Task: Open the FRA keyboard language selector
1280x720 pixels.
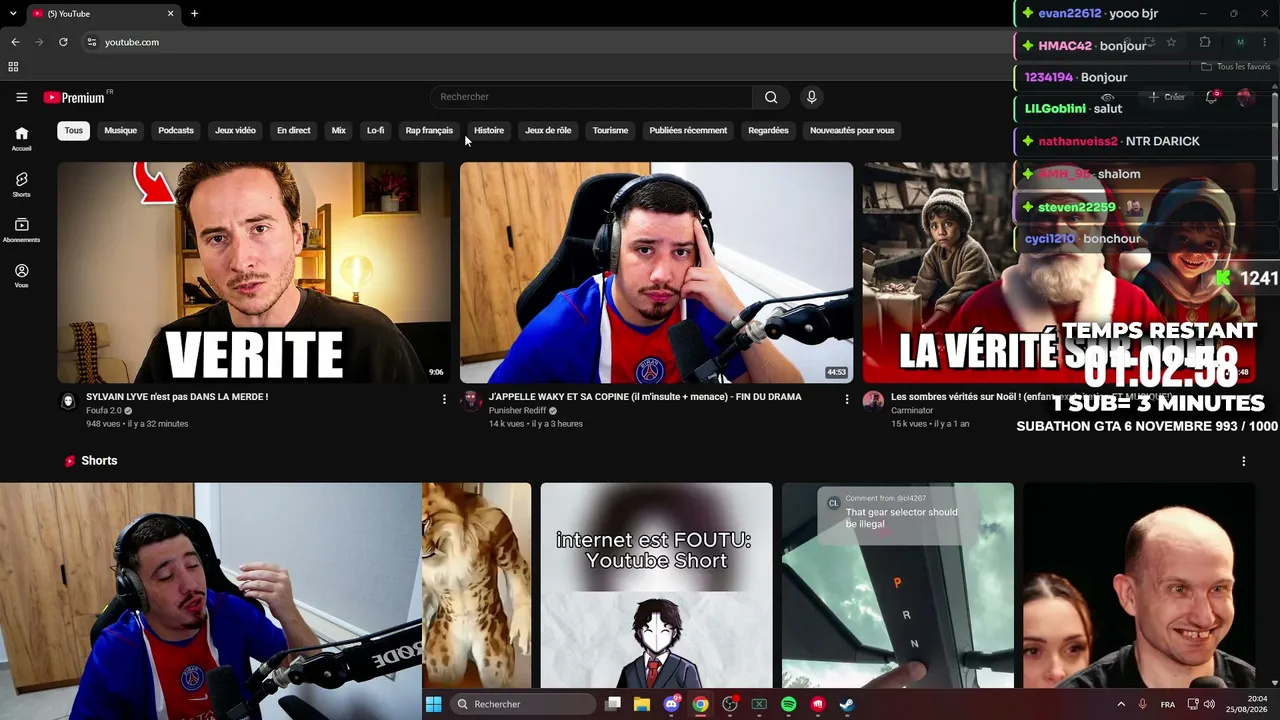Action: [x=1167, y=704]
